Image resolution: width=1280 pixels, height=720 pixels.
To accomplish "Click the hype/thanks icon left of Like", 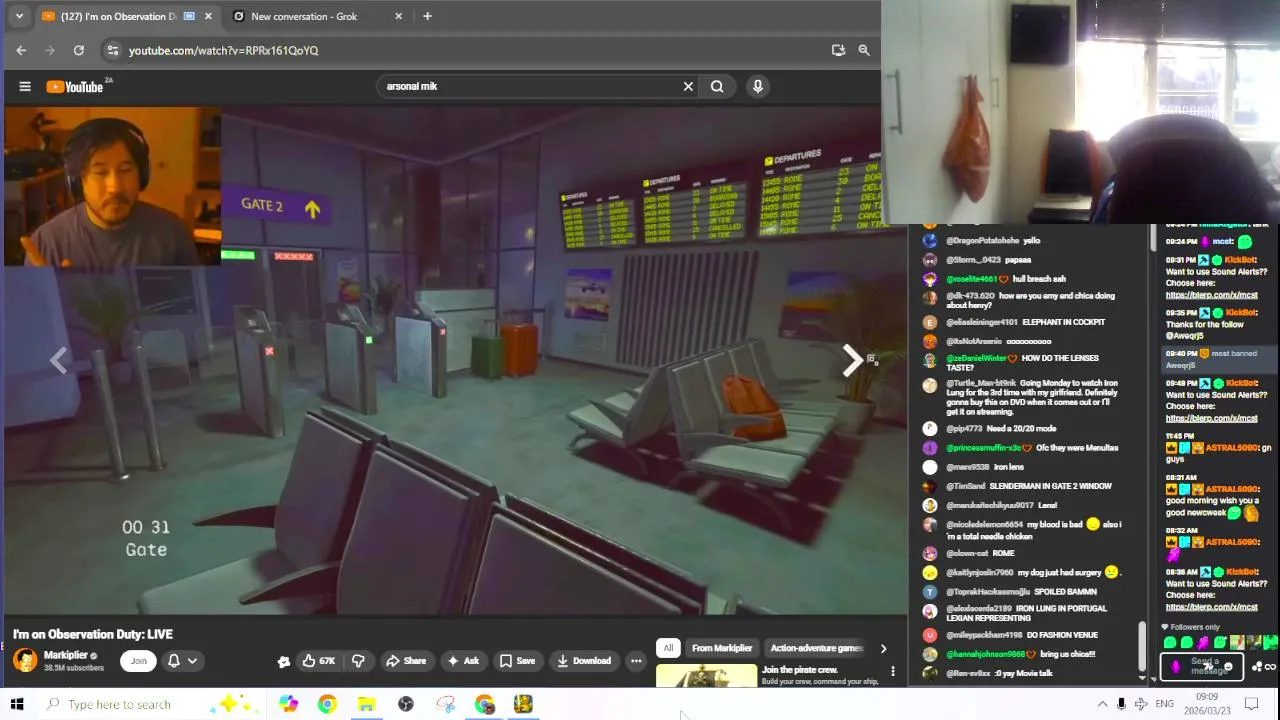I will [284, 661].
